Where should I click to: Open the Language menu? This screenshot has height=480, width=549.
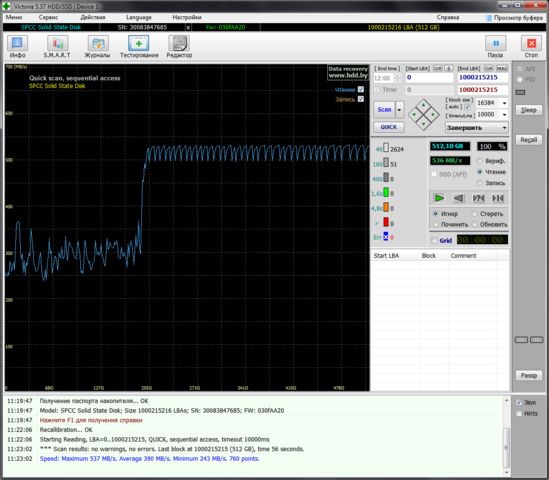coord(139,17)
